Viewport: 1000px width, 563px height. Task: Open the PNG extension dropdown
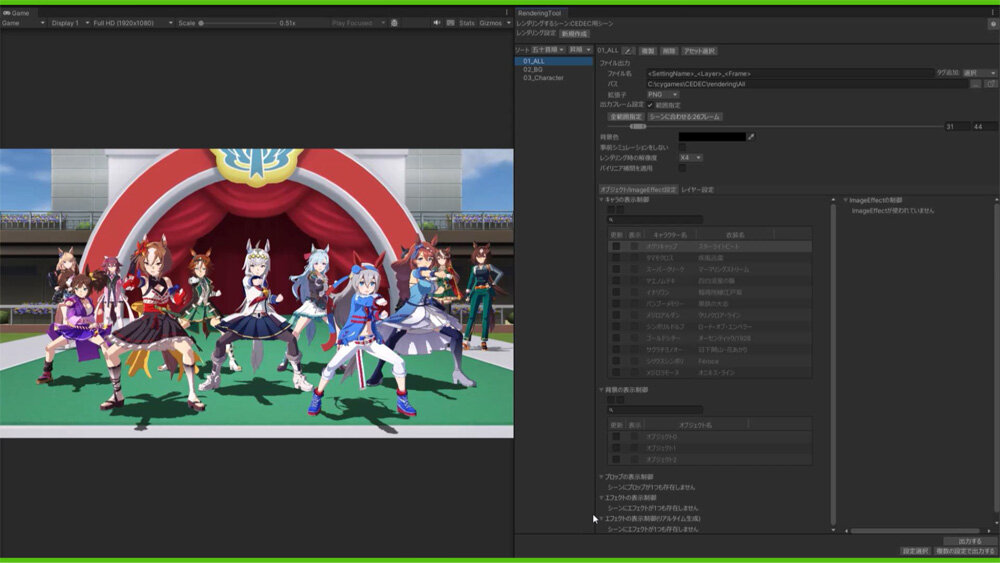tap(662, 94)
